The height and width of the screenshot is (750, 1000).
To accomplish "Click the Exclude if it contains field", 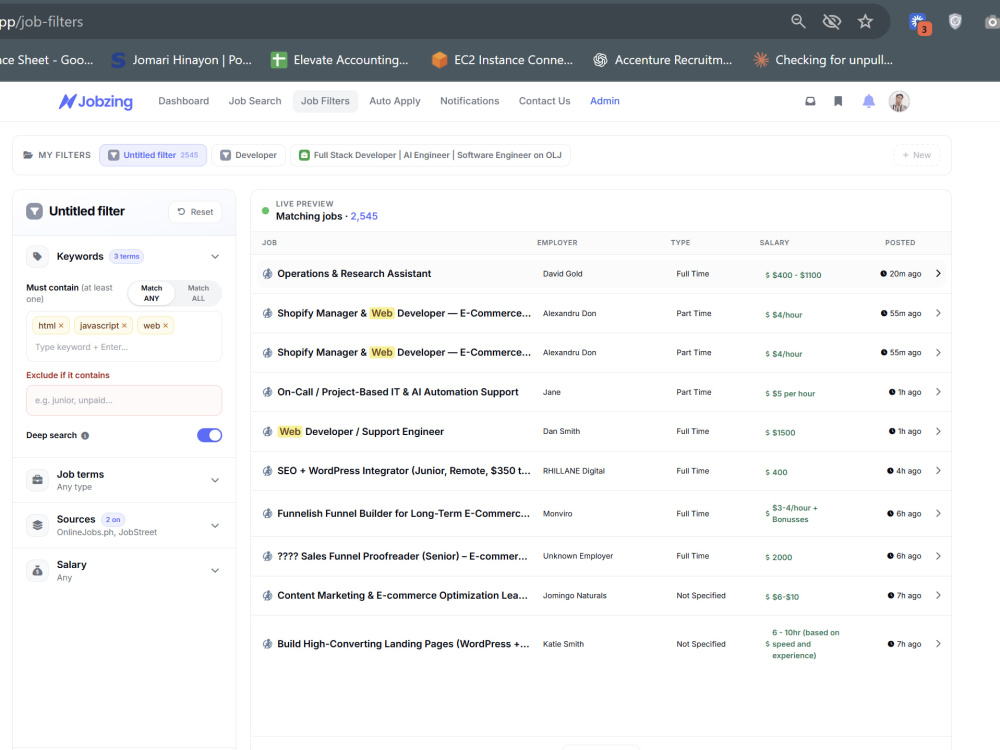I will (124, 401).
